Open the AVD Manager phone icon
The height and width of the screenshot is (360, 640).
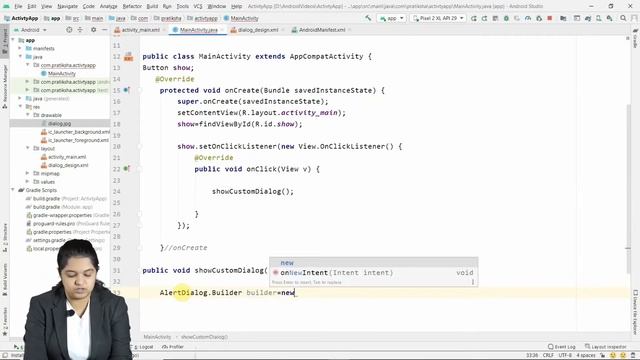(x=599, y=18)
